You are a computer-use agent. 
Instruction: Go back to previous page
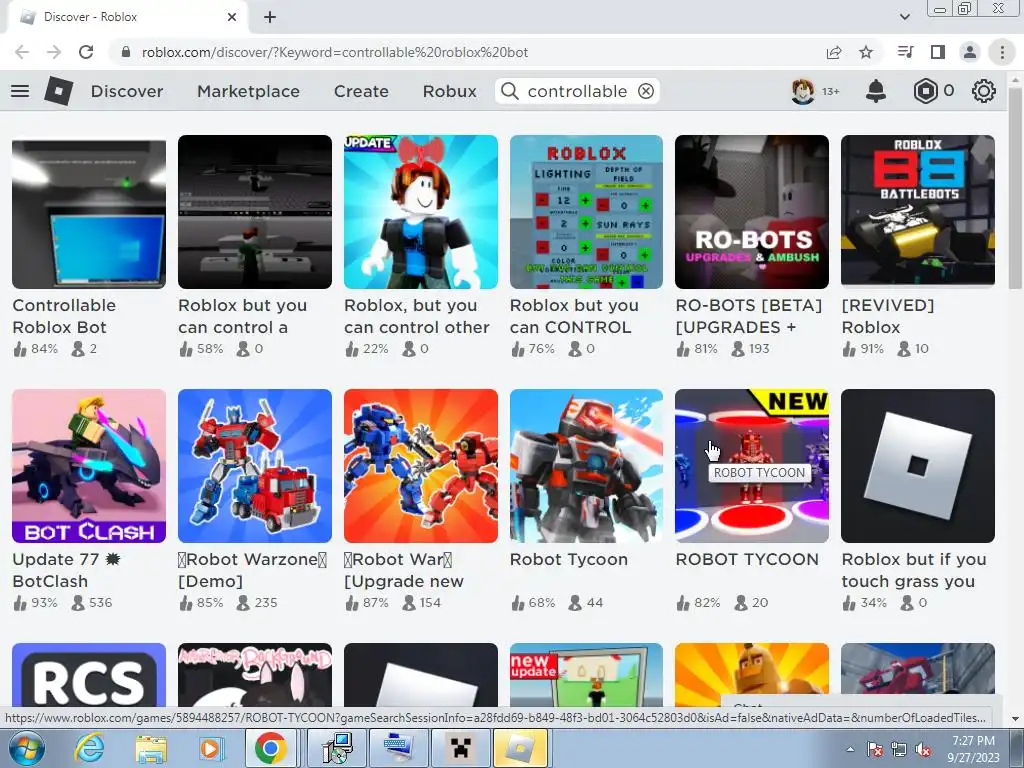click(x=22, y=52)
